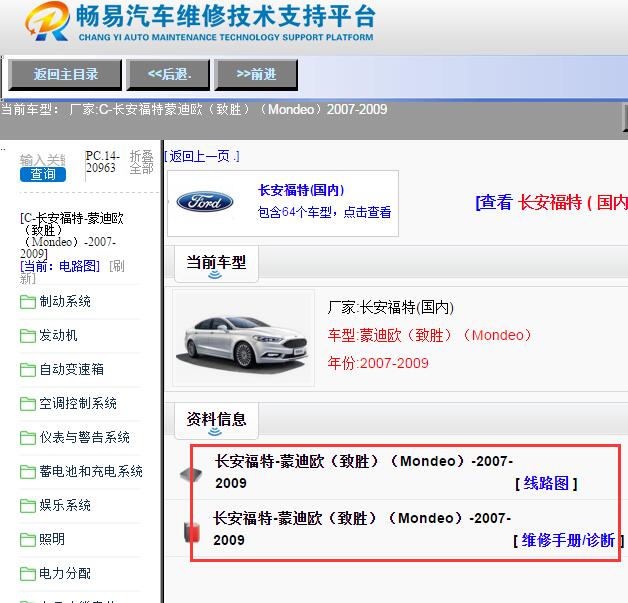Click the sidebar vehicle title [C-长安福特-蒙迪欧

pos(72,236)
